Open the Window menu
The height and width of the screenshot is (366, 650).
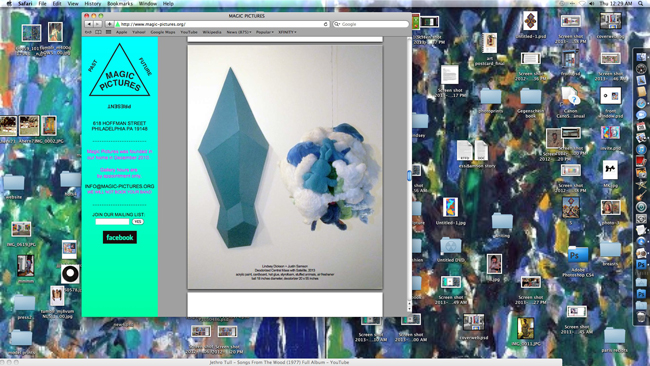(148, 3)
